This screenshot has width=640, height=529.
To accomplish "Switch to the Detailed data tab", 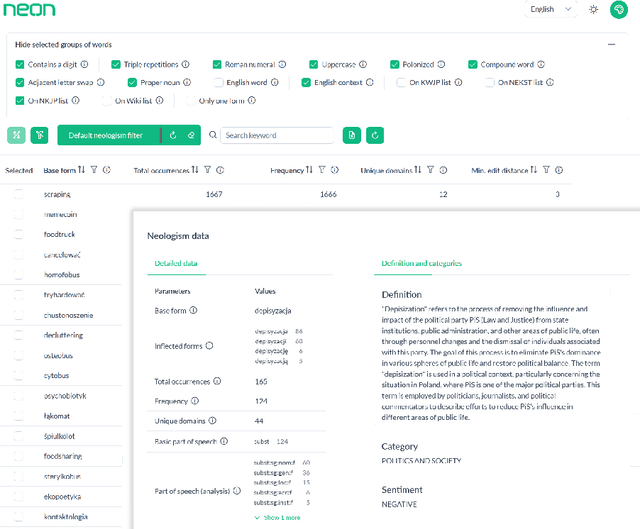I will (x=176, y=264).
